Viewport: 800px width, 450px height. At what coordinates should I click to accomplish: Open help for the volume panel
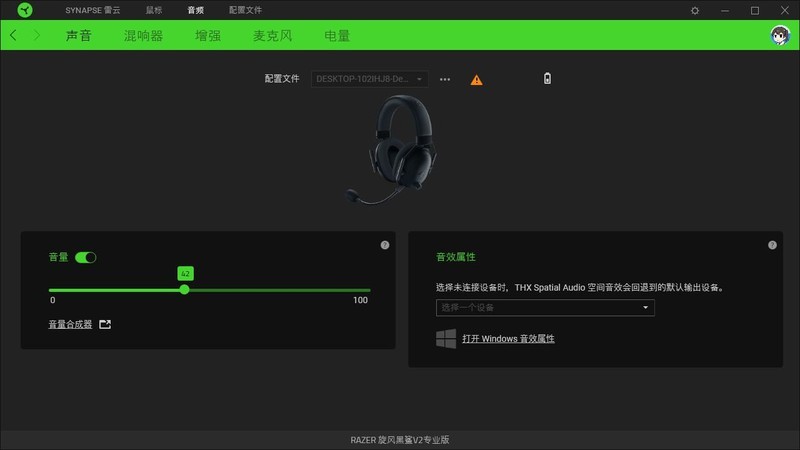point(385,245)
